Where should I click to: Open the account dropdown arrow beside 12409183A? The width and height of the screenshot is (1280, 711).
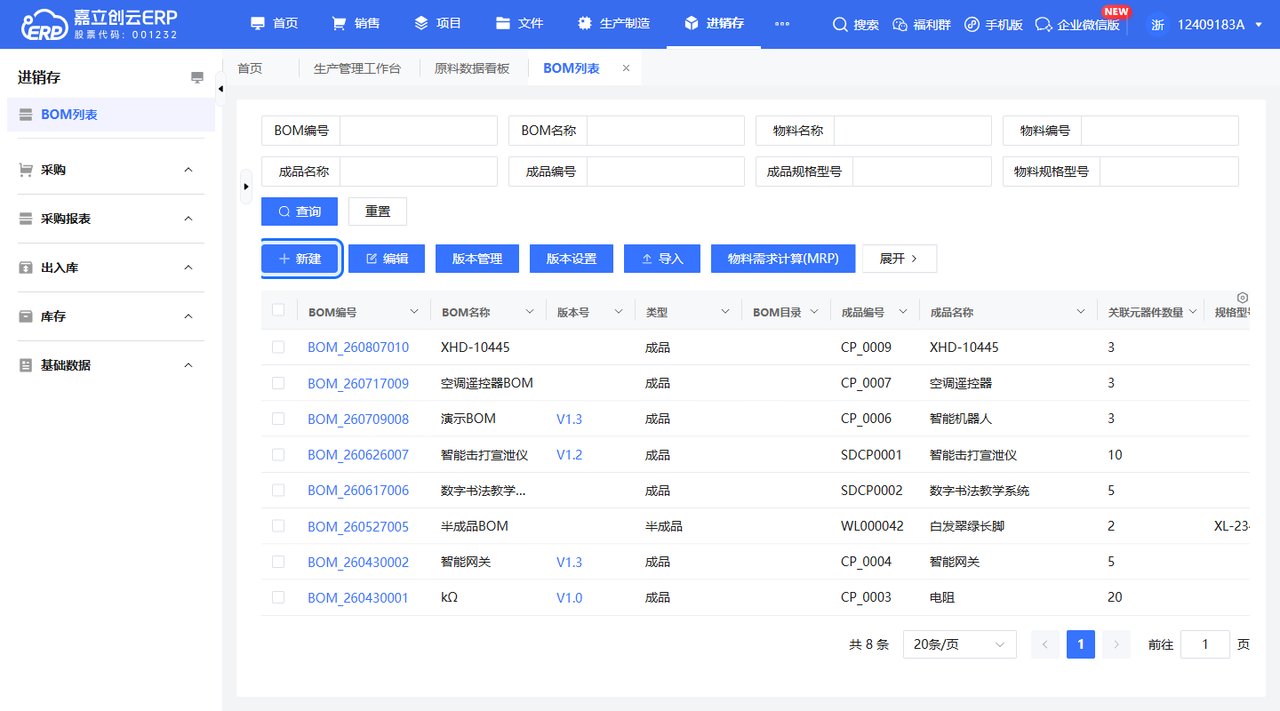coord(1258,24)
